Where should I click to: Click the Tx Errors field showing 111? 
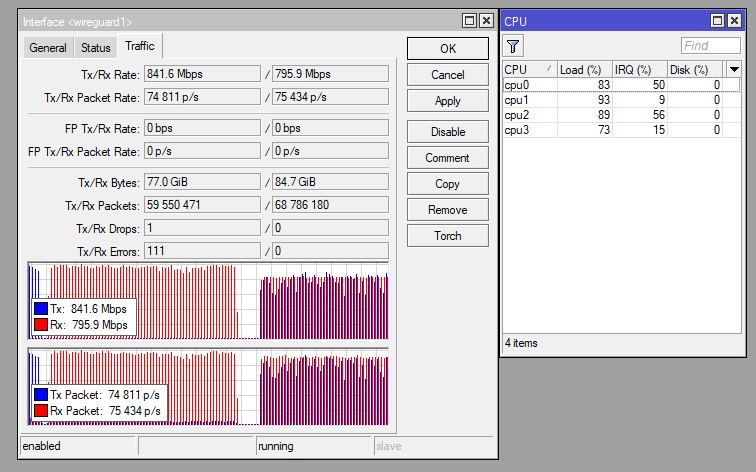click(202, 251)
